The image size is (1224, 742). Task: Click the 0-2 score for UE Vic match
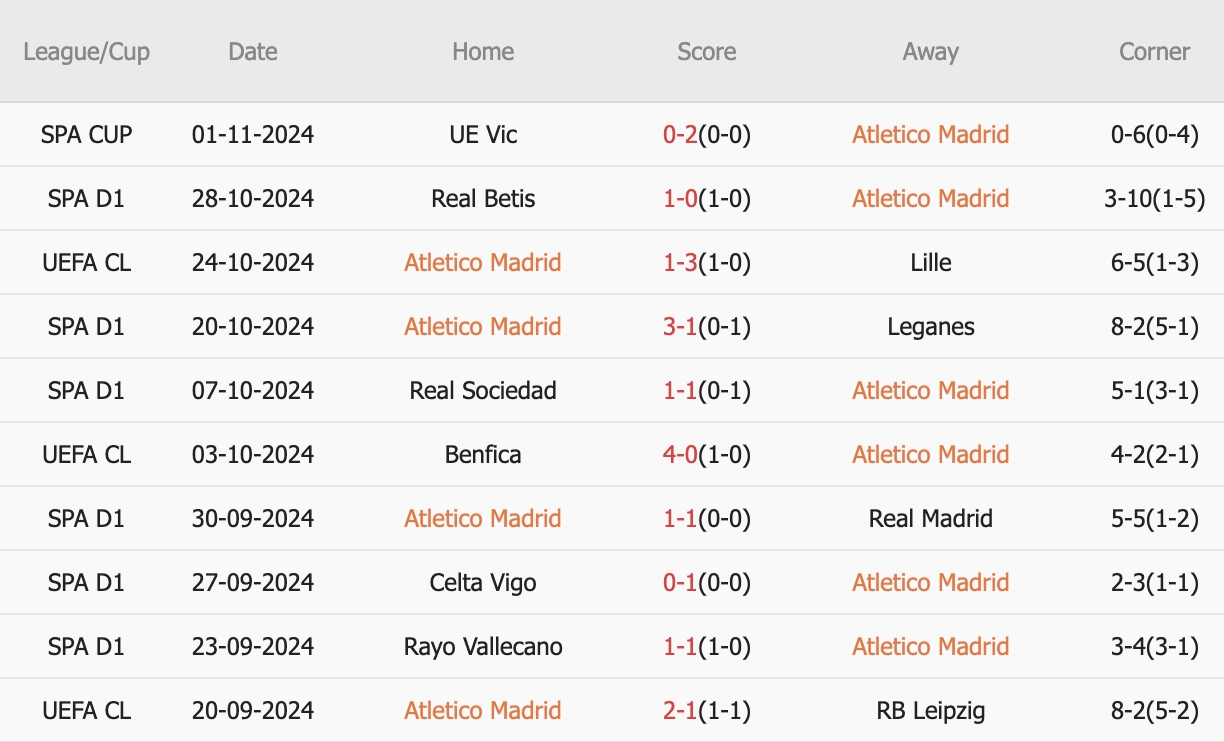pos(679,135)
